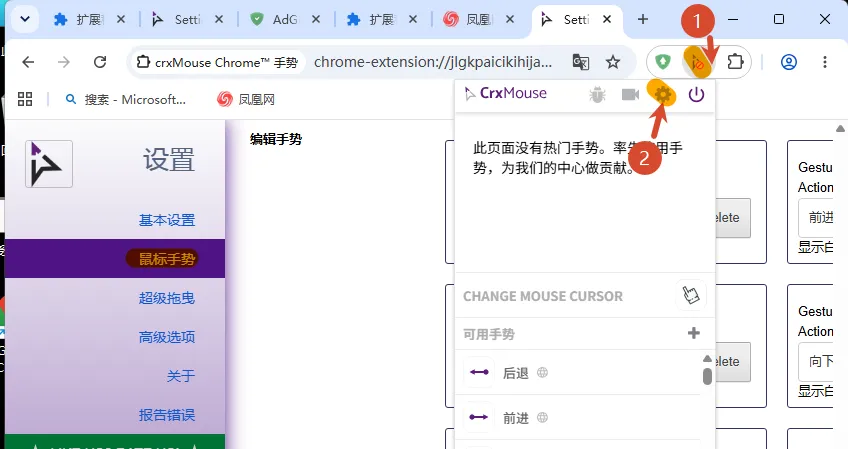
Task: Open the Chrome profile avatar
Action: point(789,62)
